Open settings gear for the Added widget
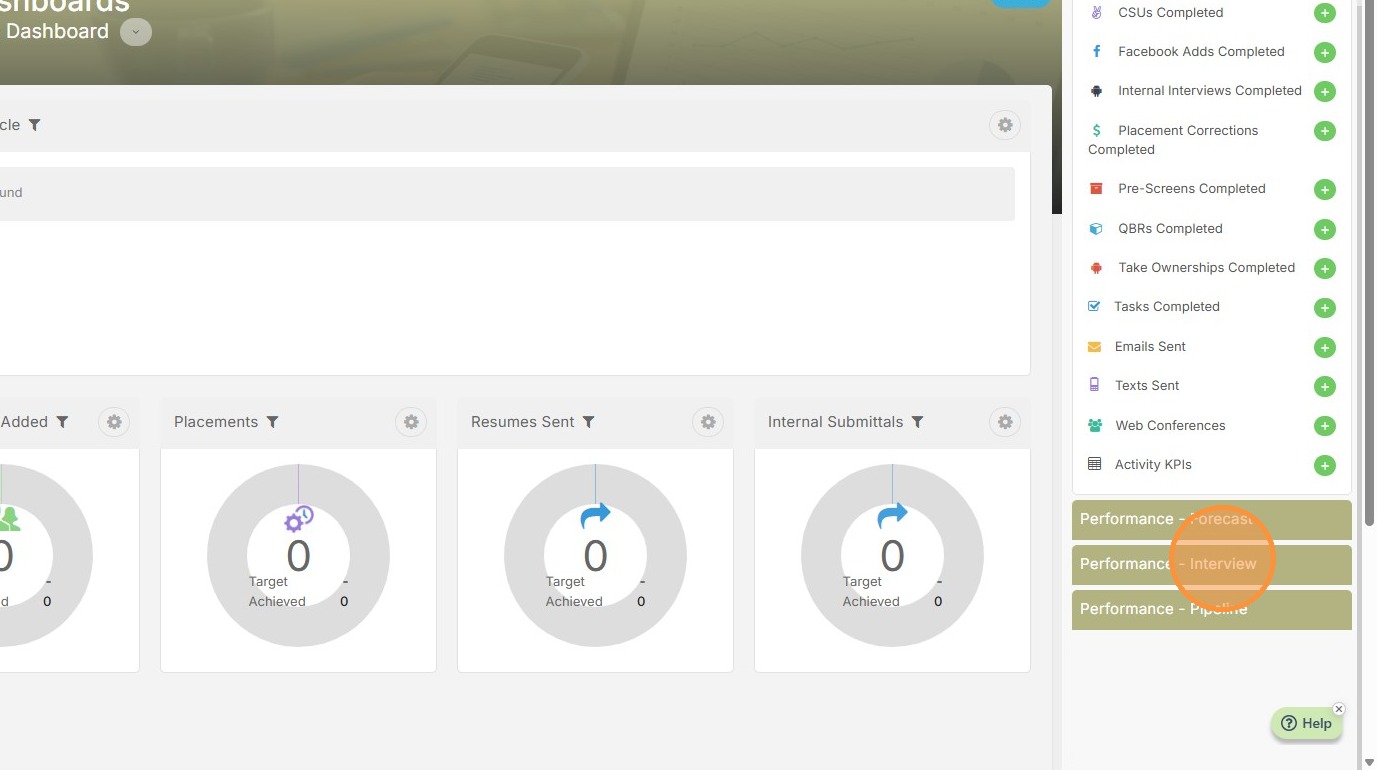The image size is (1377, 770). click(x=114, y=422)
